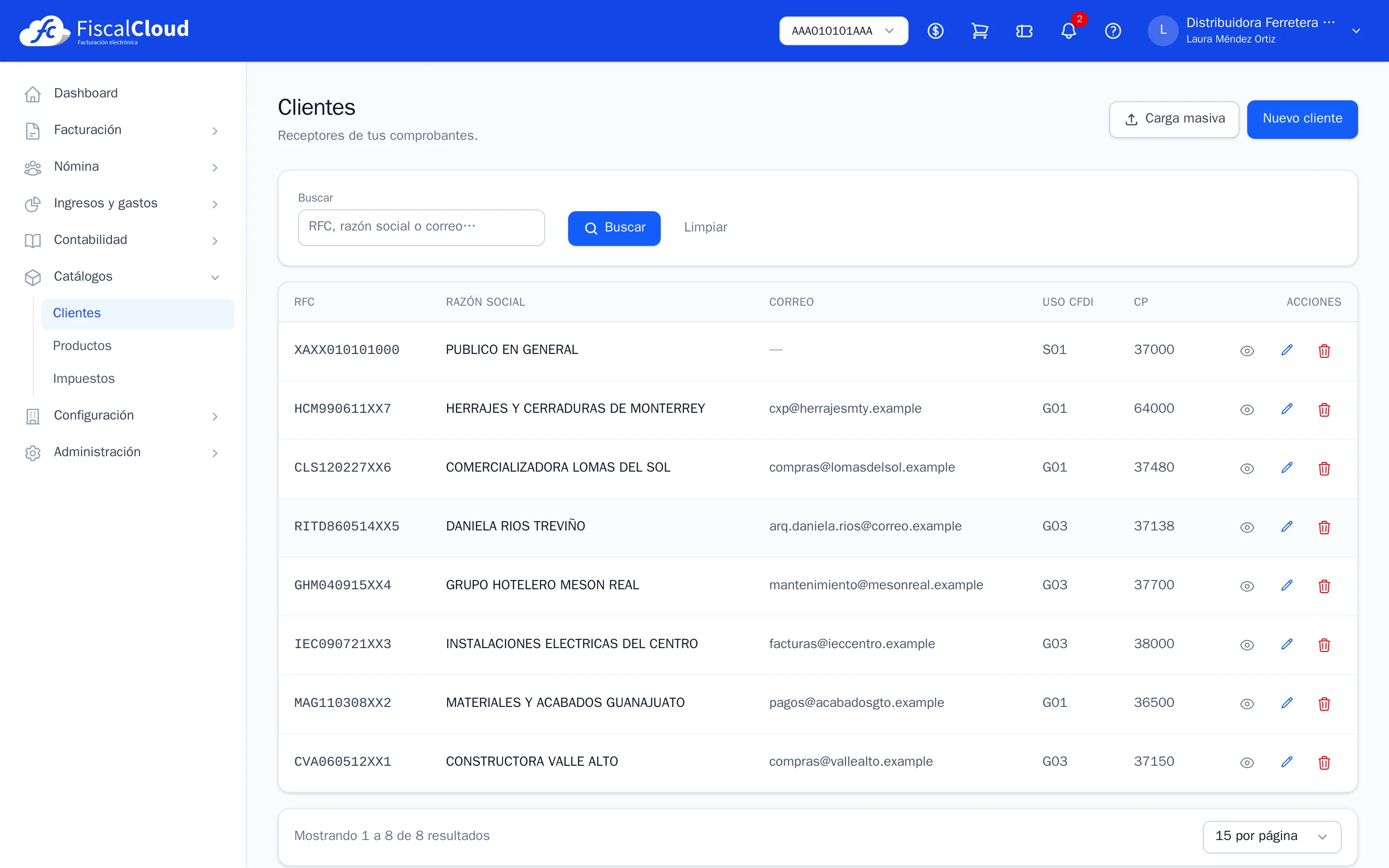Viewport: 1389px width, 868px height.
Task: Delete HERRAJES Y CERRADURAS DE MONTERREY row
Action: pos(1324,410)
